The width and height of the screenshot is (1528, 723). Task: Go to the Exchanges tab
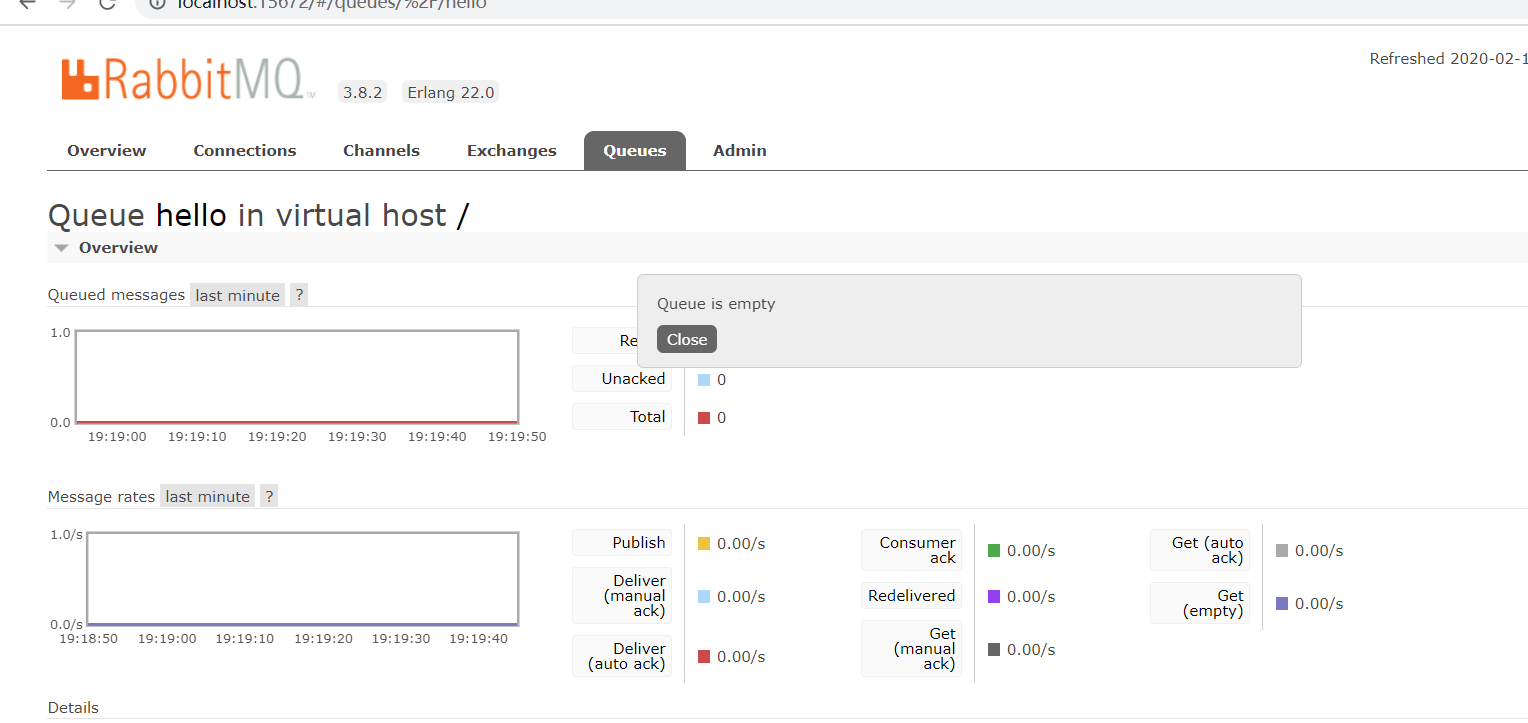click(x=512, y=151)
